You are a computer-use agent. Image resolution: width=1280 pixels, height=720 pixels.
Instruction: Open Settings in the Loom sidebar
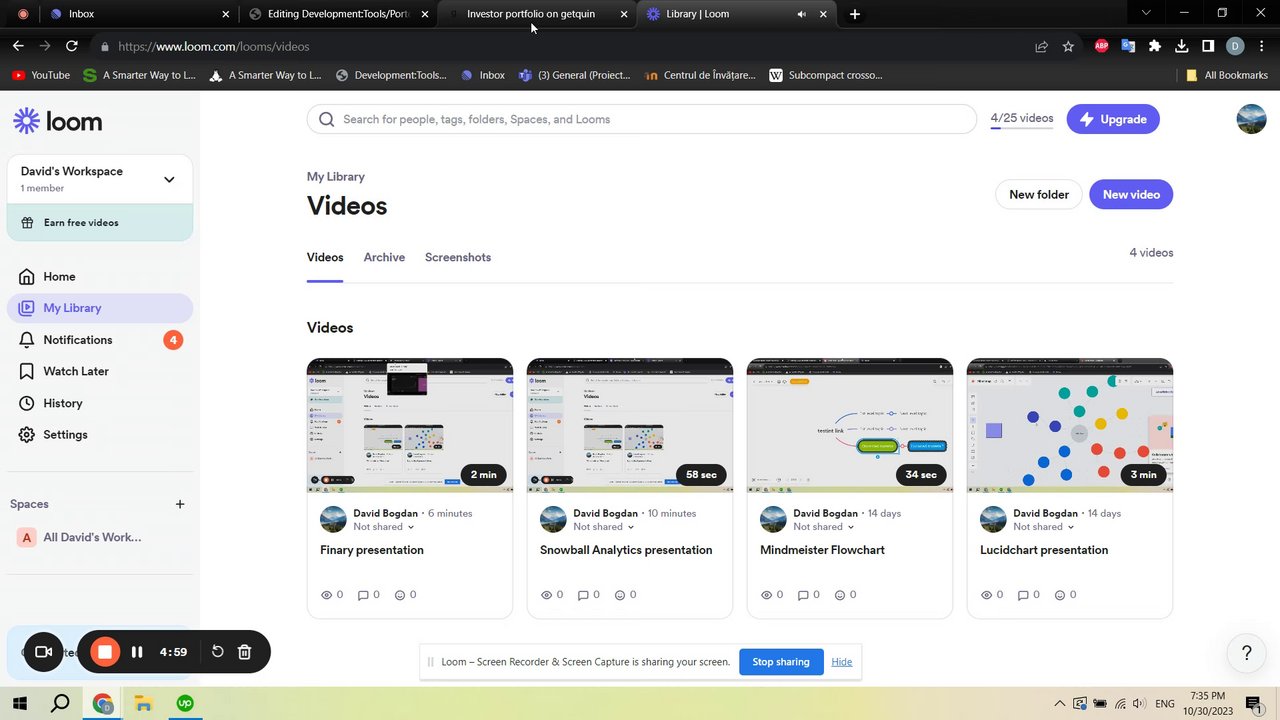click(65, 435)
